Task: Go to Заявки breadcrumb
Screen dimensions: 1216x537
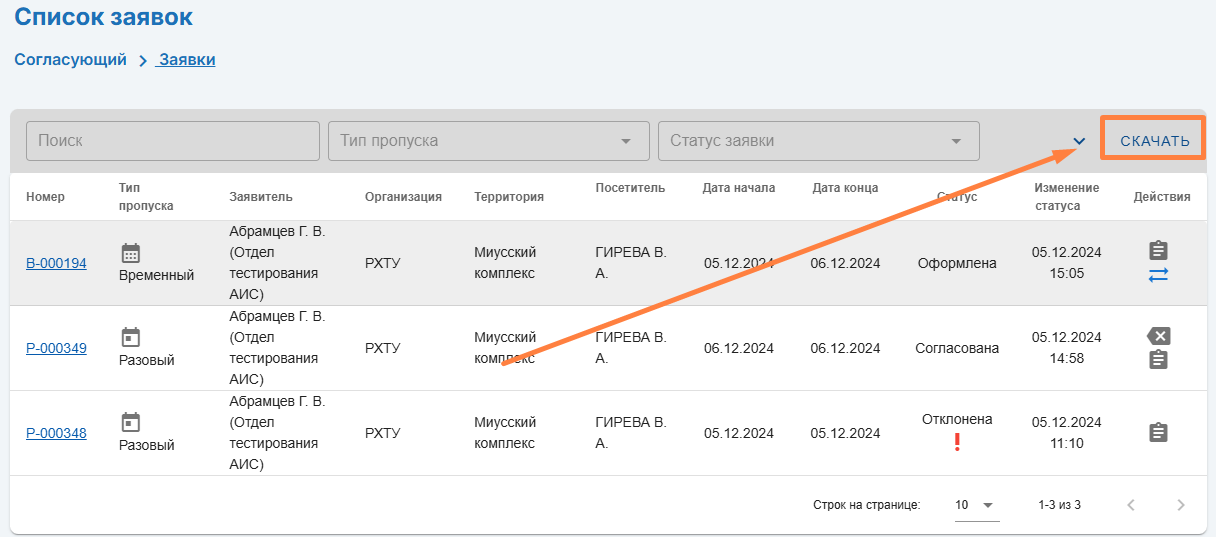Action: coord(187,60)
